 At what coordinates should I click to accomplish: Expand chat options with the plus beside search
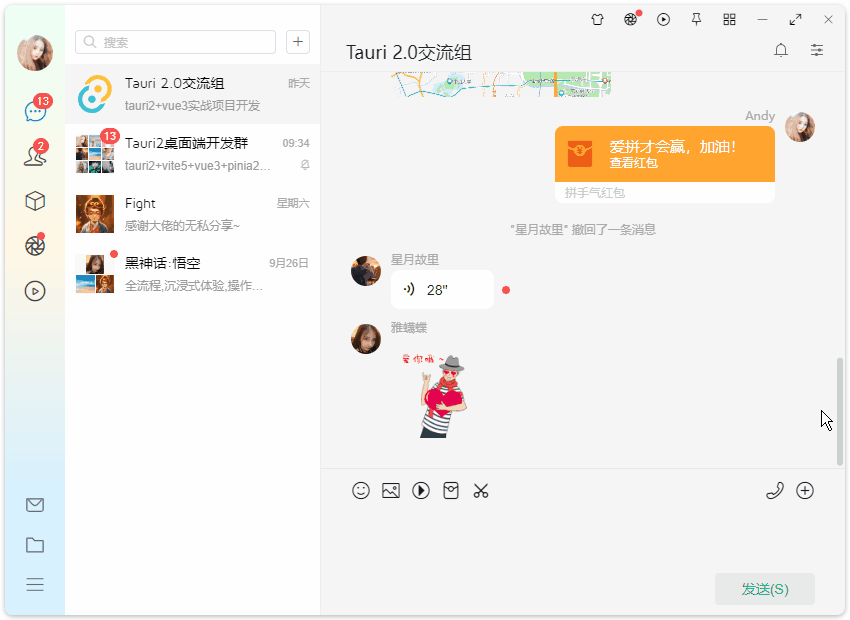(298, 42)
